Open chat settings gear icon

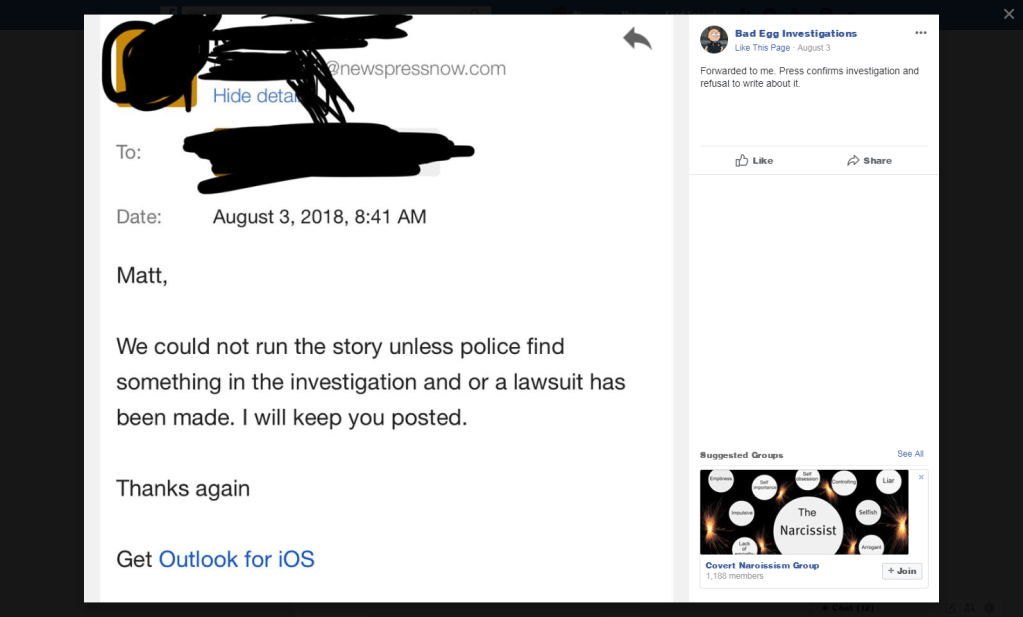pyautogui.click(x=989, y=608)
